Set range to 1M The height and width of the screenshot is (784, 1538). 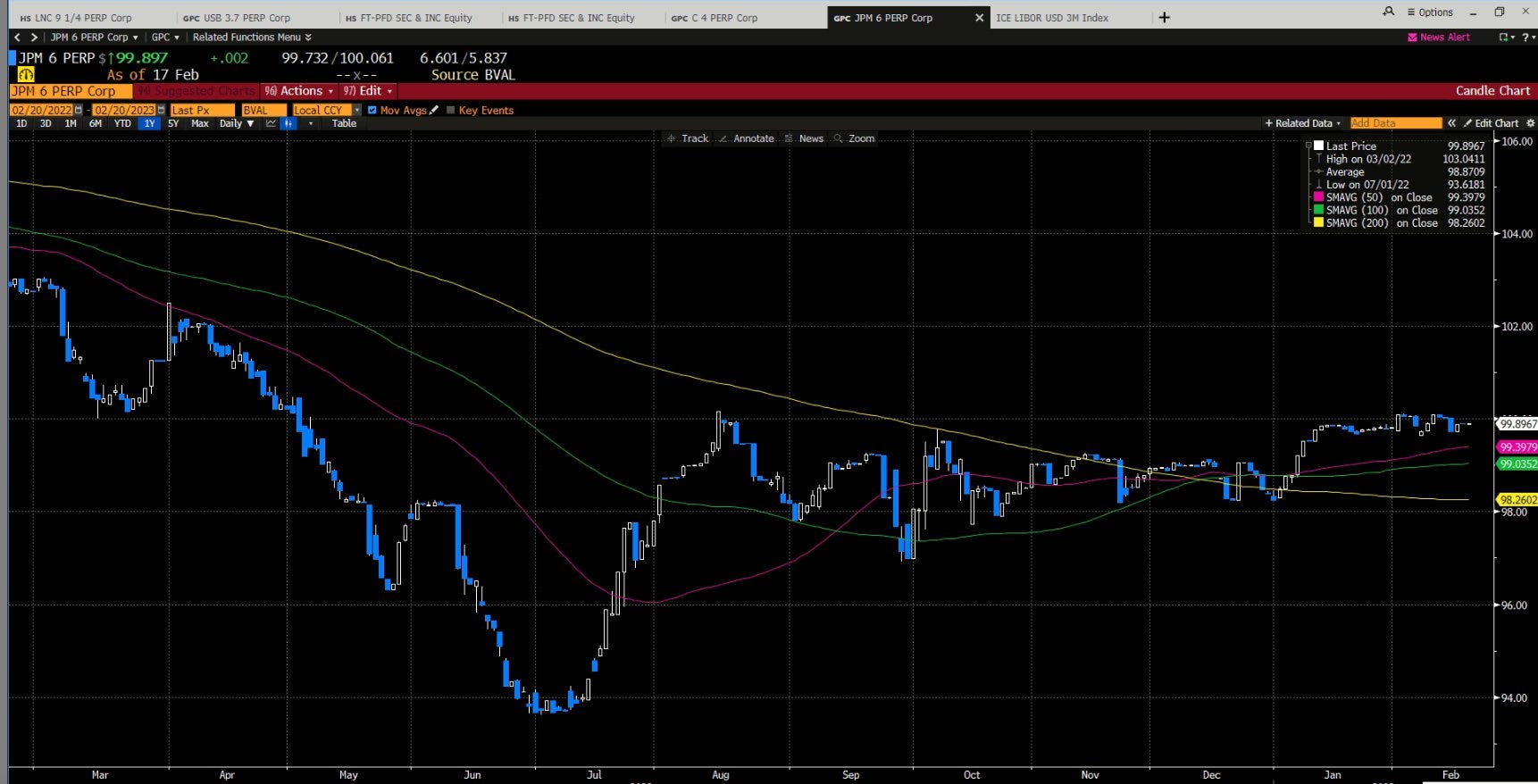(x=71, y=124)
